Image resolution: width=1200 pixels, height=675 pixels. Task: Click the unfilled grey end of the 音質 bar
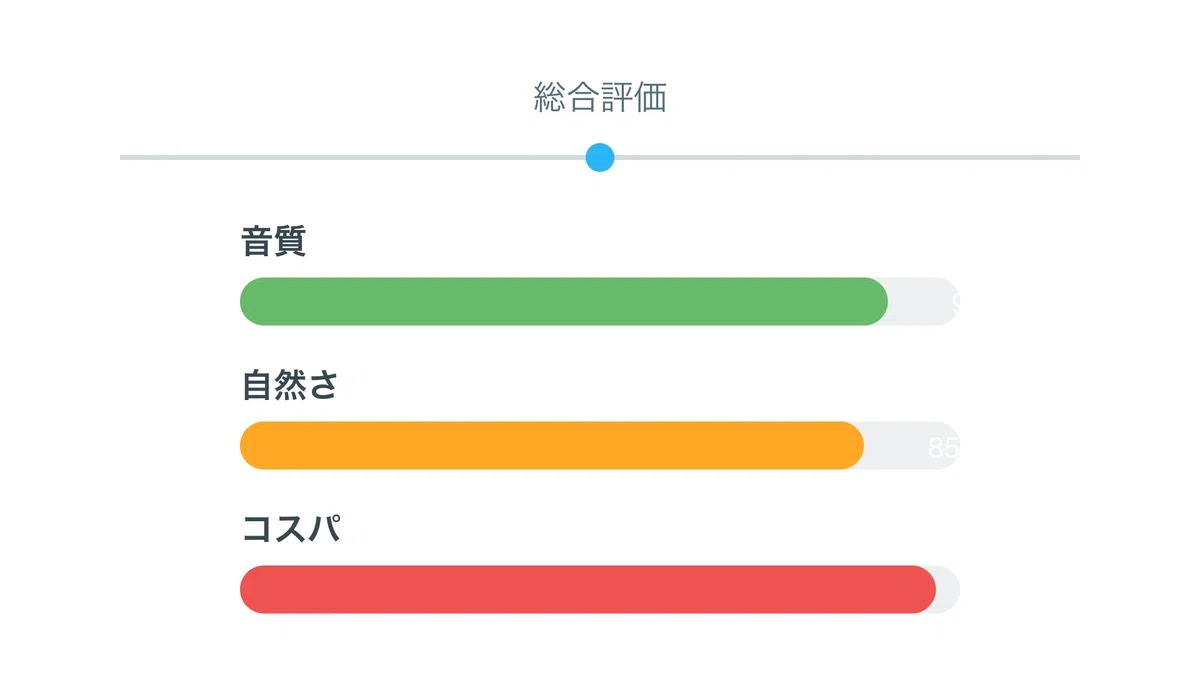point(924,301)
